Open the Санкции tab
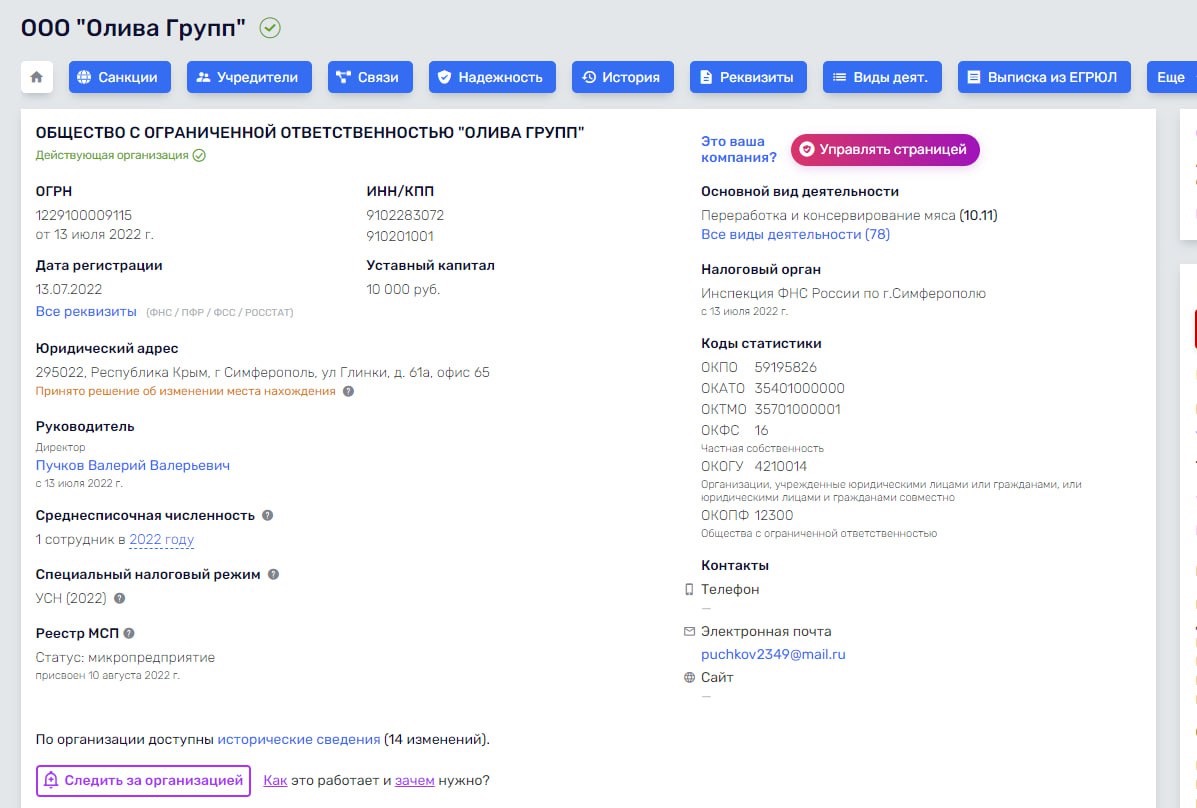The width and height of the screenshot is (1197, 808). pyautogui.click(x=120, y=77)
